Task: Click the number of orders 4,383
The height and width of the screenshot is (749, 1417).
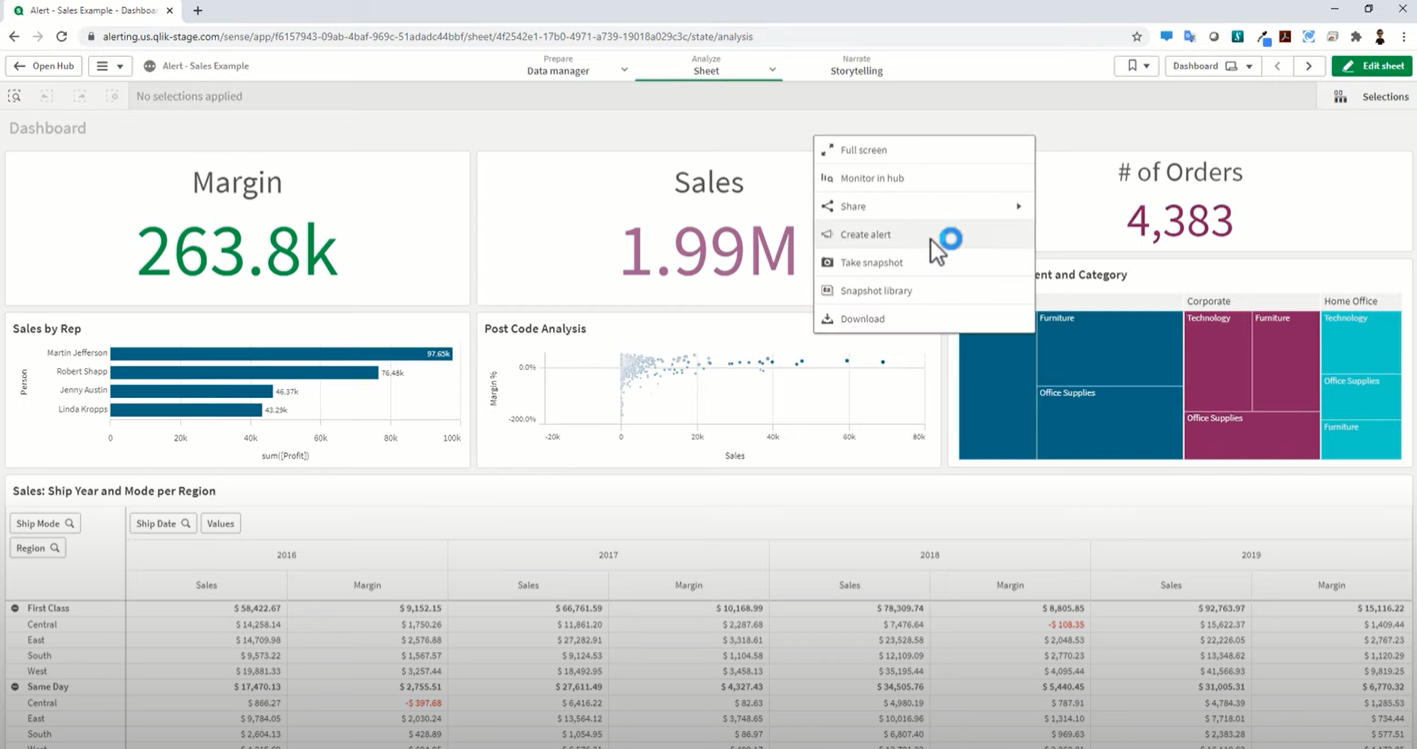Action: click(x=1180, y=220)
